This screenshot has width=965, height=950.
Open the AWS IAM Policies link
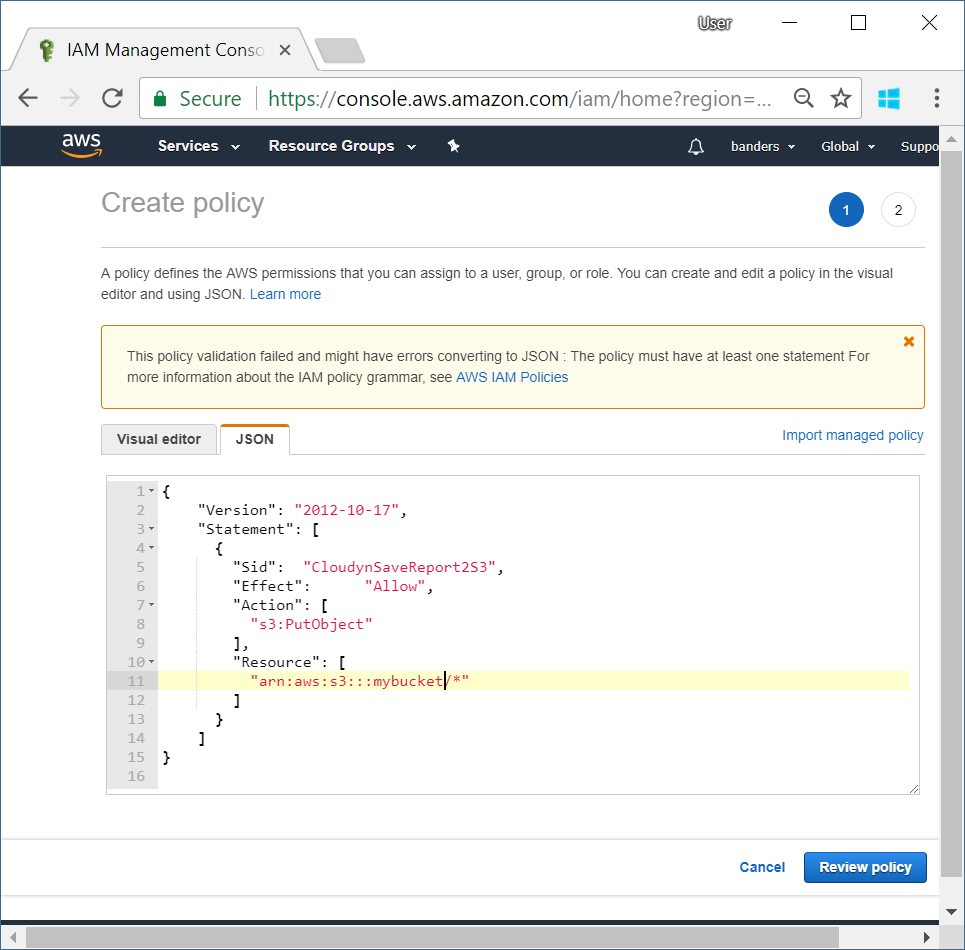512,377
